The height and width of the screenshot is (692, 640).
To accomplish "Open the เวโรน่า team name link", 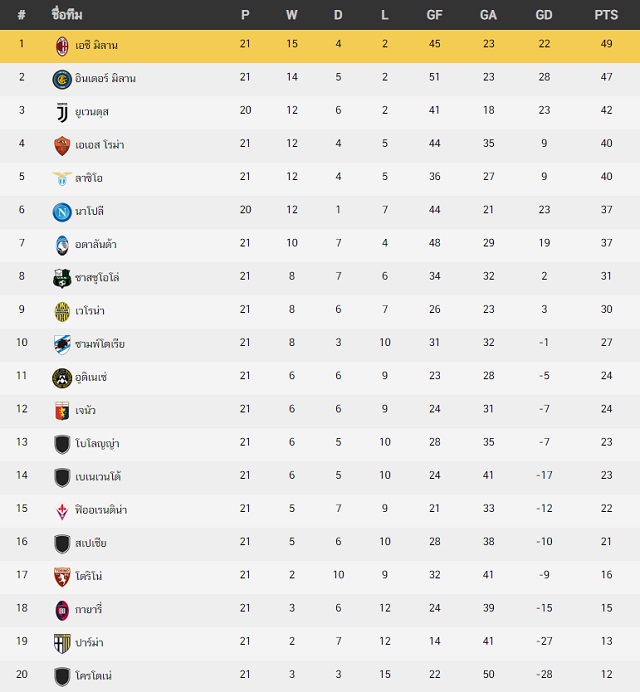I will click(90, 311).
